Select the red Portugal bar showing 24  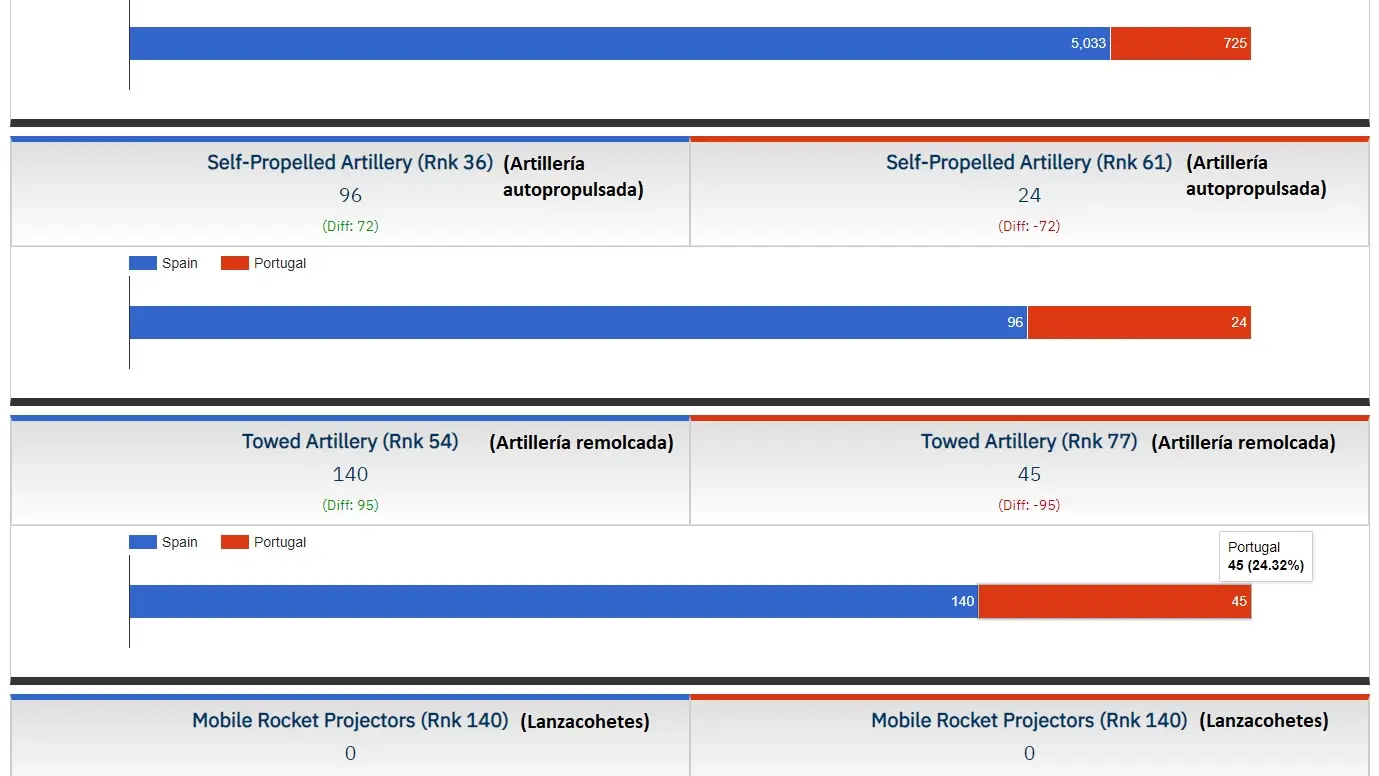tap(1139, 323)
